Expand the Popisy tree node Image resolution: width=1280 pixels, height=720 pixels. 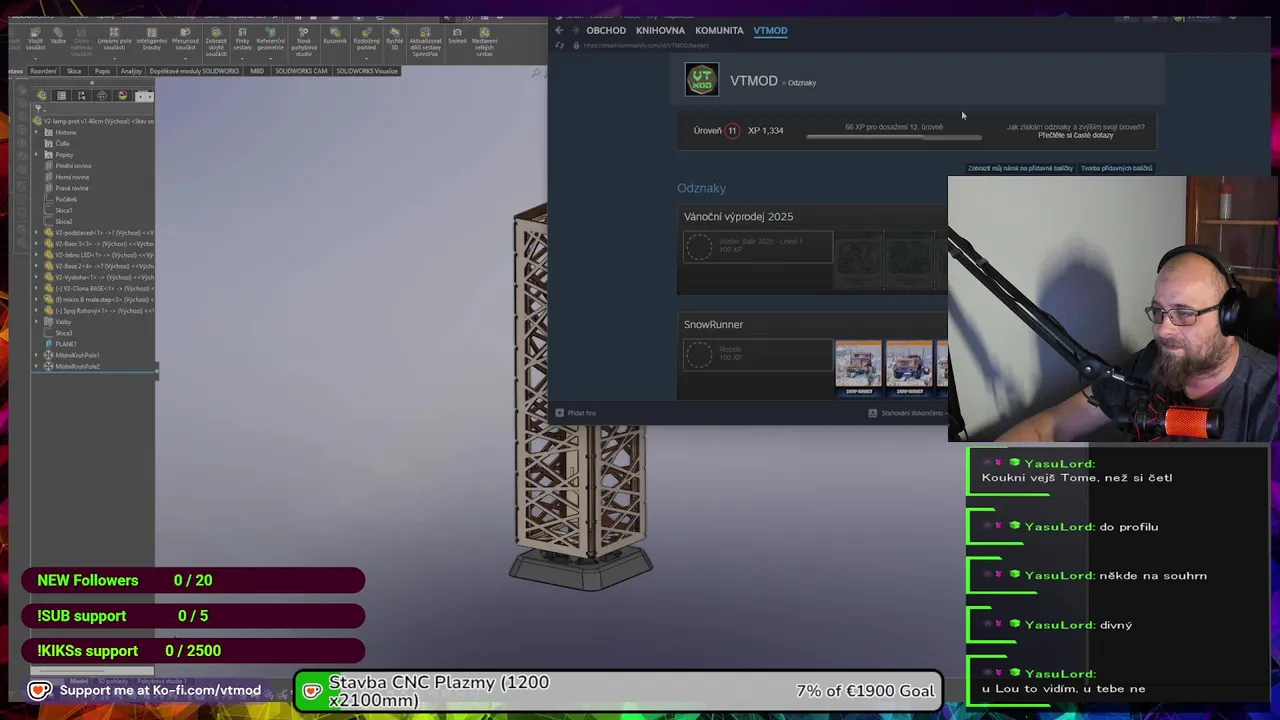[36, 154]
